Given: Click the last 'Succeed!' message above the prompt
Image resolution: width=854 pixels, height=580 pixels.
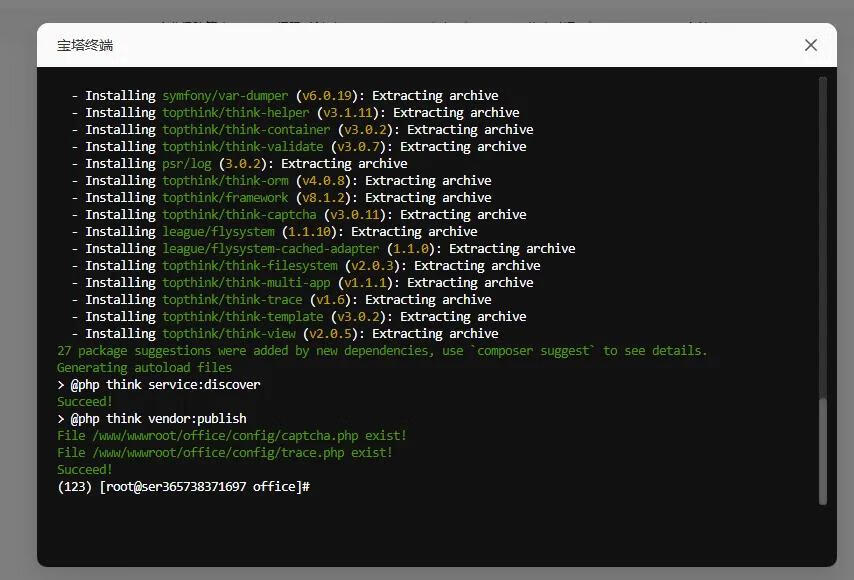Looking at the screenshot, I should [x=84, y=469].
